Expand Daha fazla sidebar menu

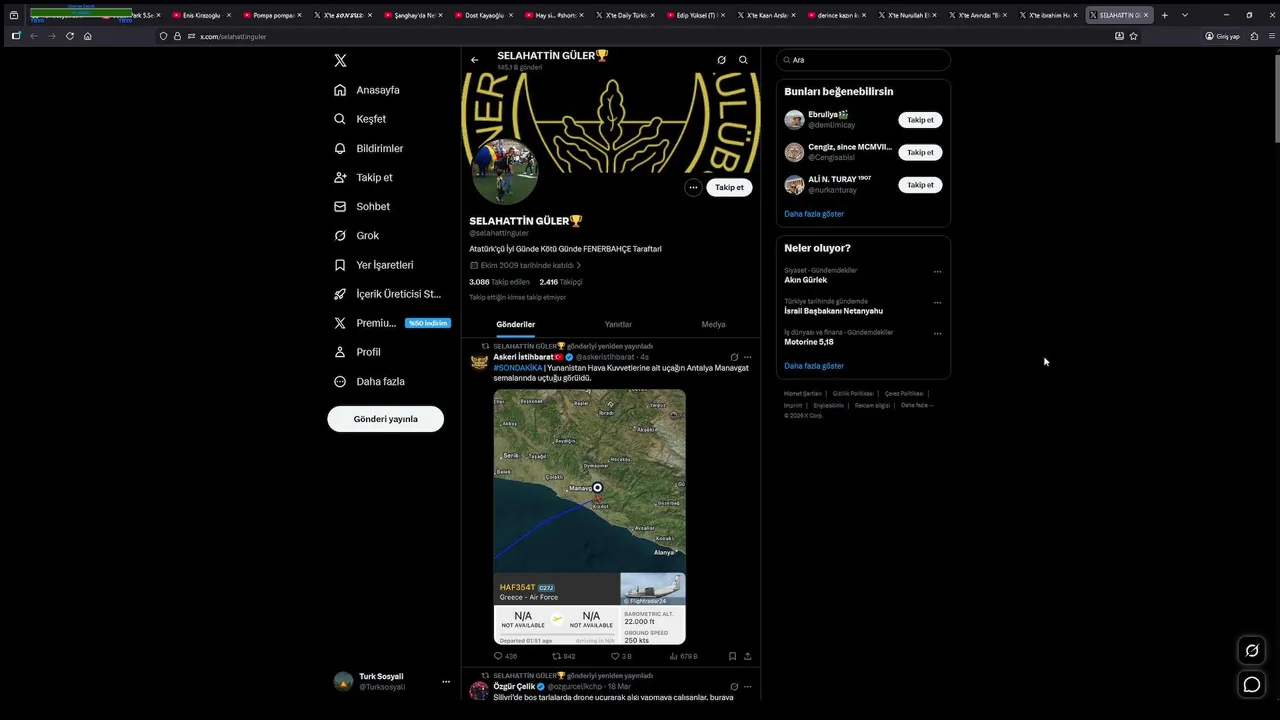coord(369,381)
